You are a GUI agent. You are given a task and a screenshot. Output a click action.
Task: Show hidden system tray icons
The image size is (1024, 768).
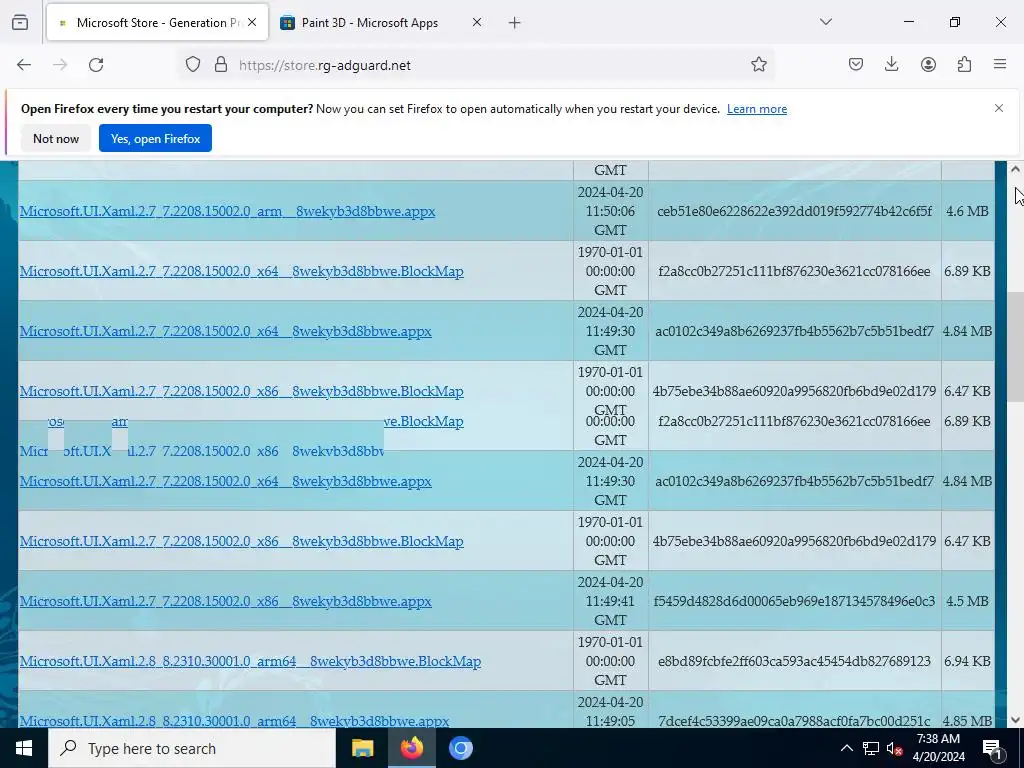[x=846, y=748]
